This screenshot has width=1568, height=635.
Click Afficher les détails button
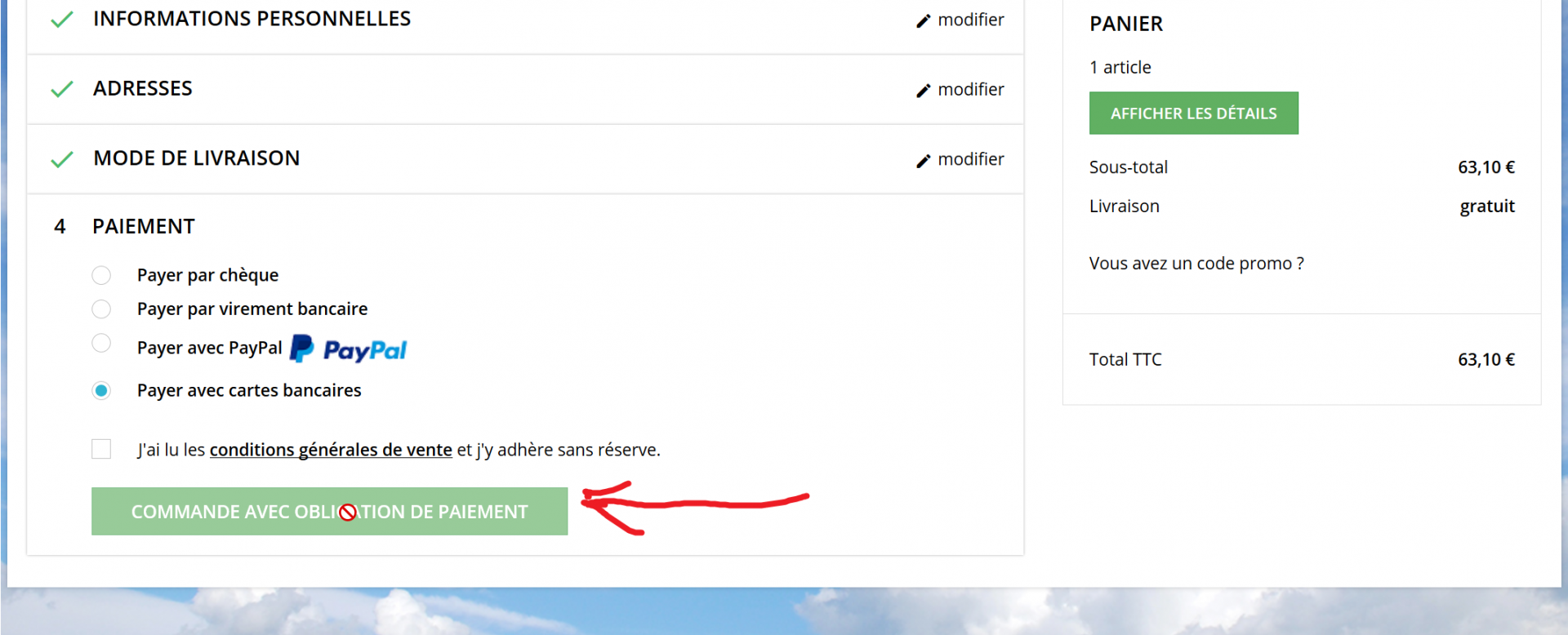tap(1194, 113)
